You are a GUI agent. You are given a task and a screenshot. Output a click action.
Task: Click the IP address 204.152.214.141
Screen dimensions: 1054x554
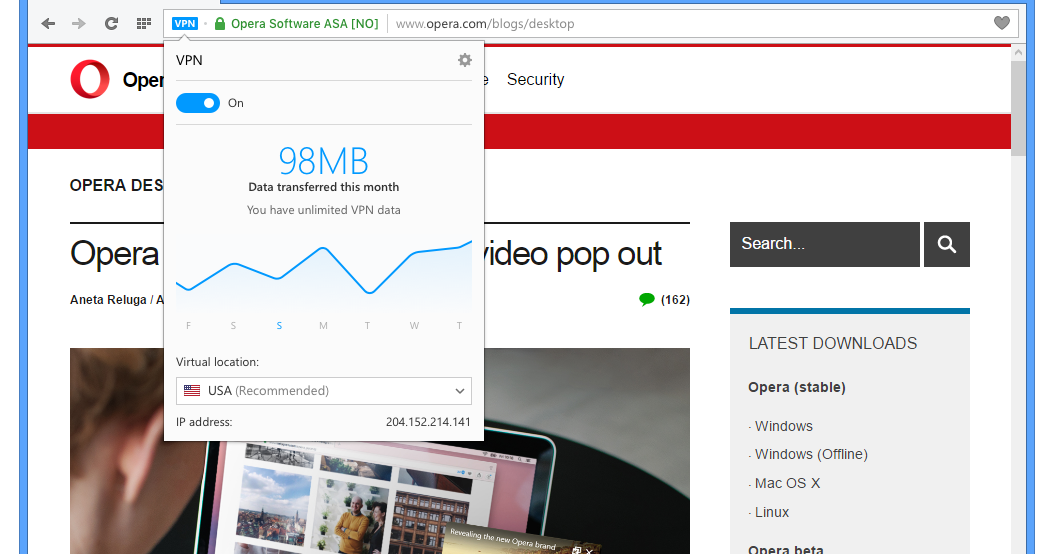coord(428,422)
